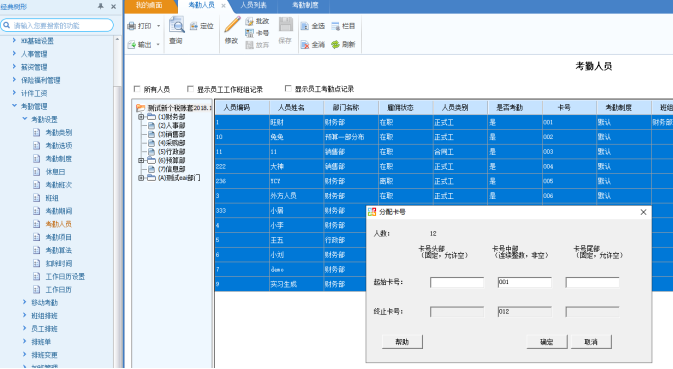Click the 起始卡号 tail input field
This screenshot has width=673, height=369.
592,282
